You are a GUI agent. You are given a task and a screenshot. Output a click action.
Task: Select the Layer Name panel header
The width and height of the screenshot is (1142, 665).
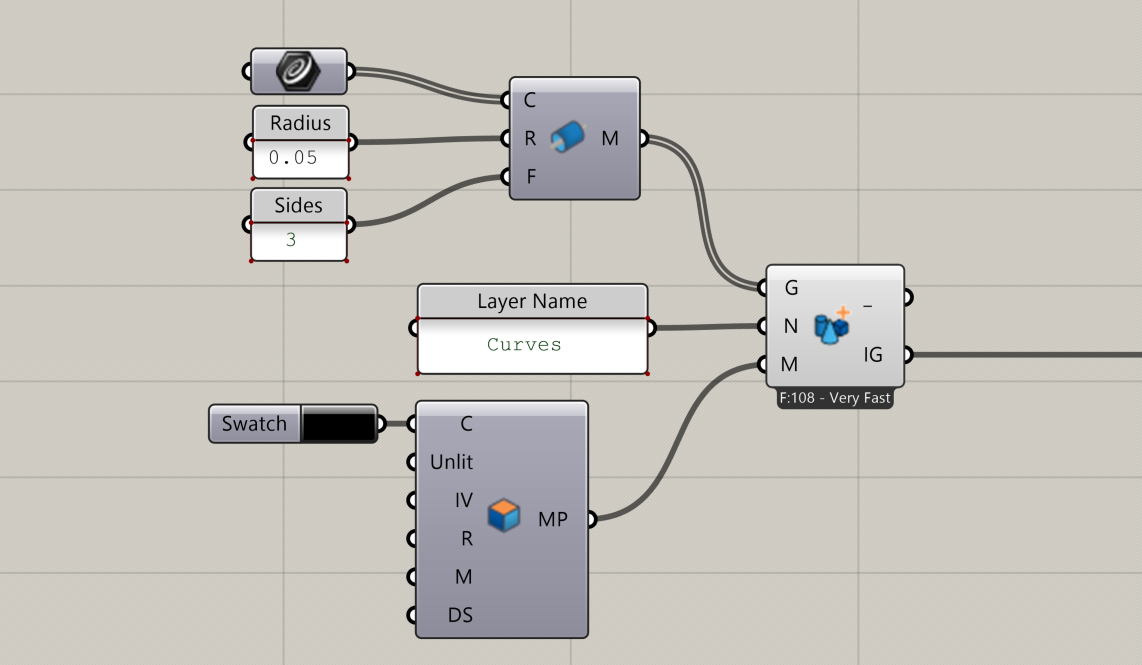532,301
